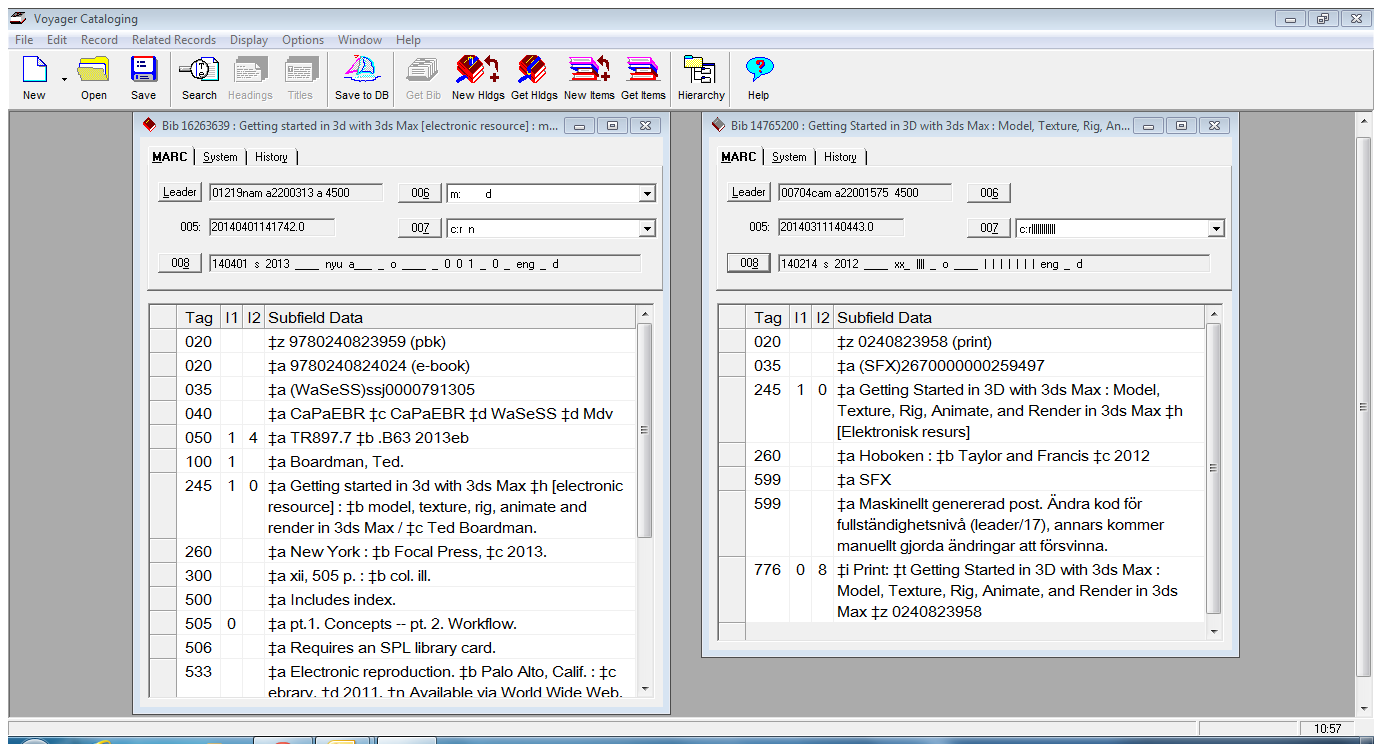Switch to History tab in Bib 16263639
This screenshot has width=1382, height=744.
(x=271, y=157)
